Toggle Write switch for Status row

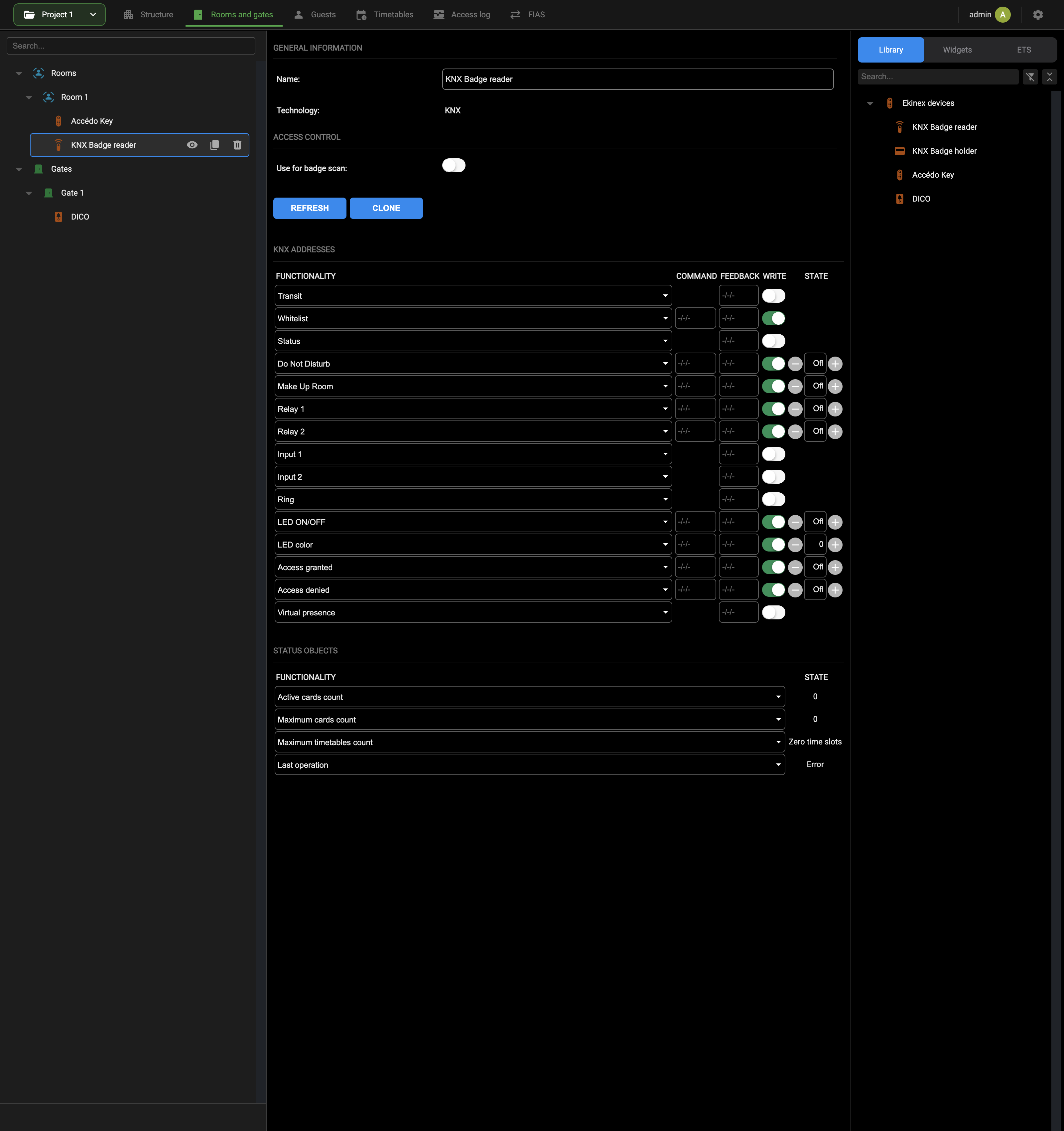773,341
